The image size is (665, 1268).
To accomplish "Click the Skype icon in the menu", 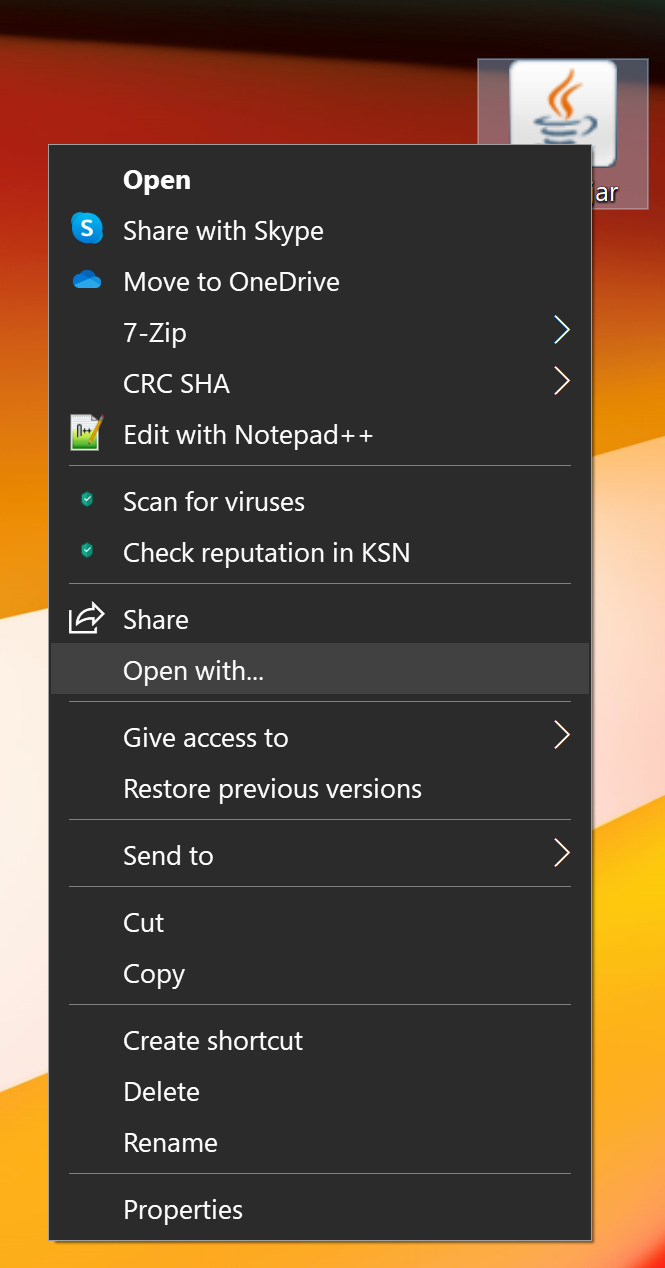I will pyautogui.click(x=87, y=229).
